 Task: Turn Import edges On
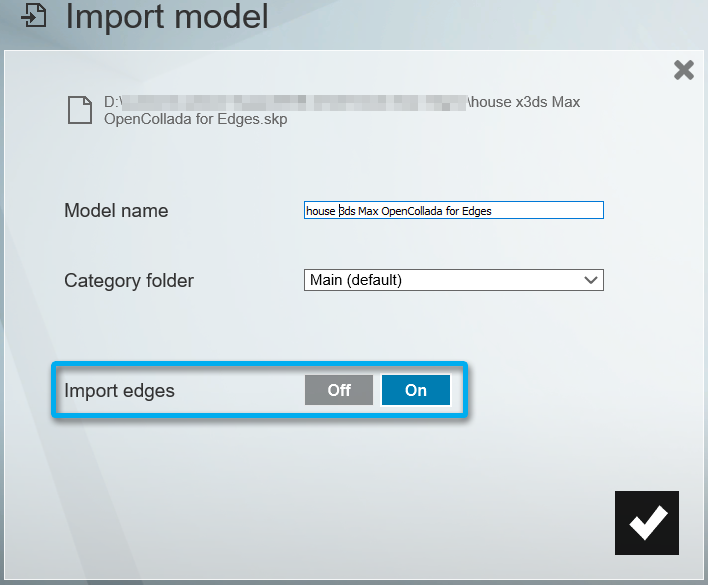click(x=416, y=390)
